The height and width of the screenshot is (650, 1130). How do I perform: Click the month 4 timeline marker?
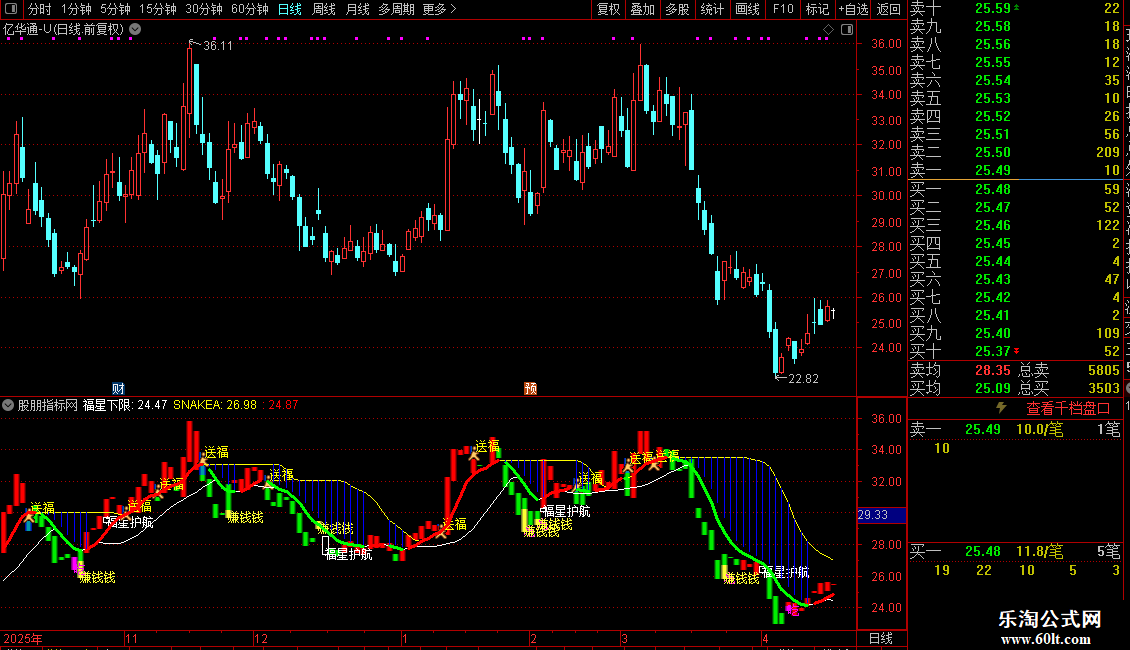point(765,638)
